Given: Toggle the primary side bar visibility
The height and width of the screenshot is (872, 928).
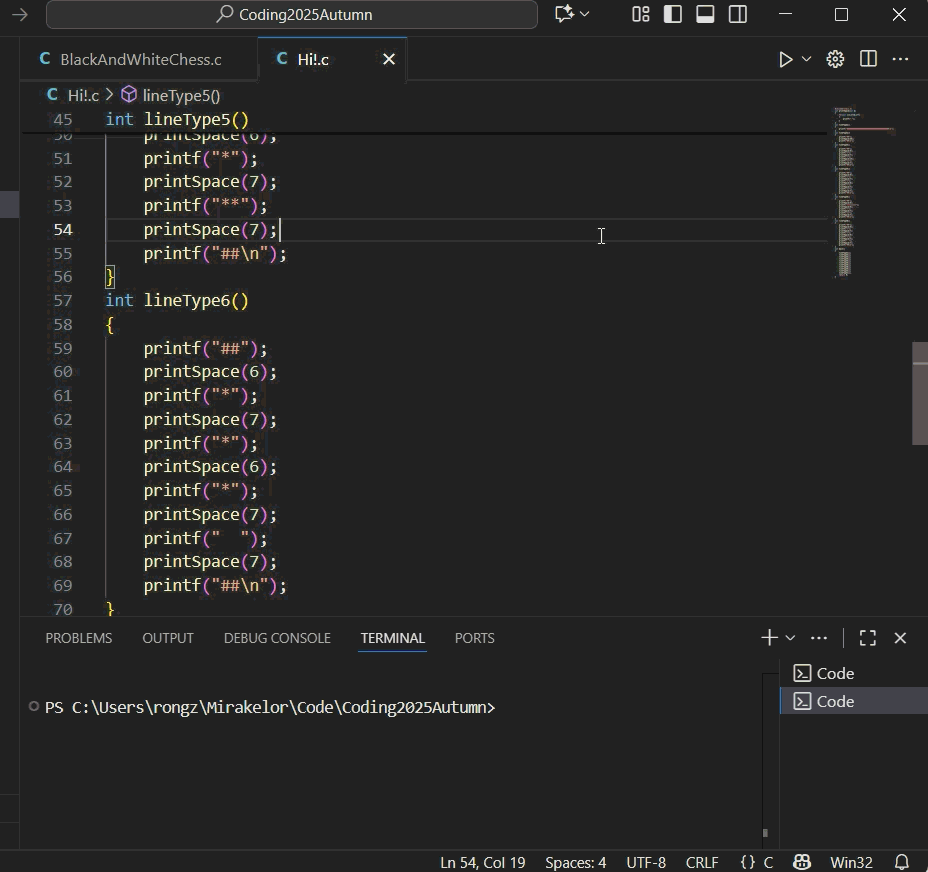Looking at the screenshot, I should pos(673,14).
